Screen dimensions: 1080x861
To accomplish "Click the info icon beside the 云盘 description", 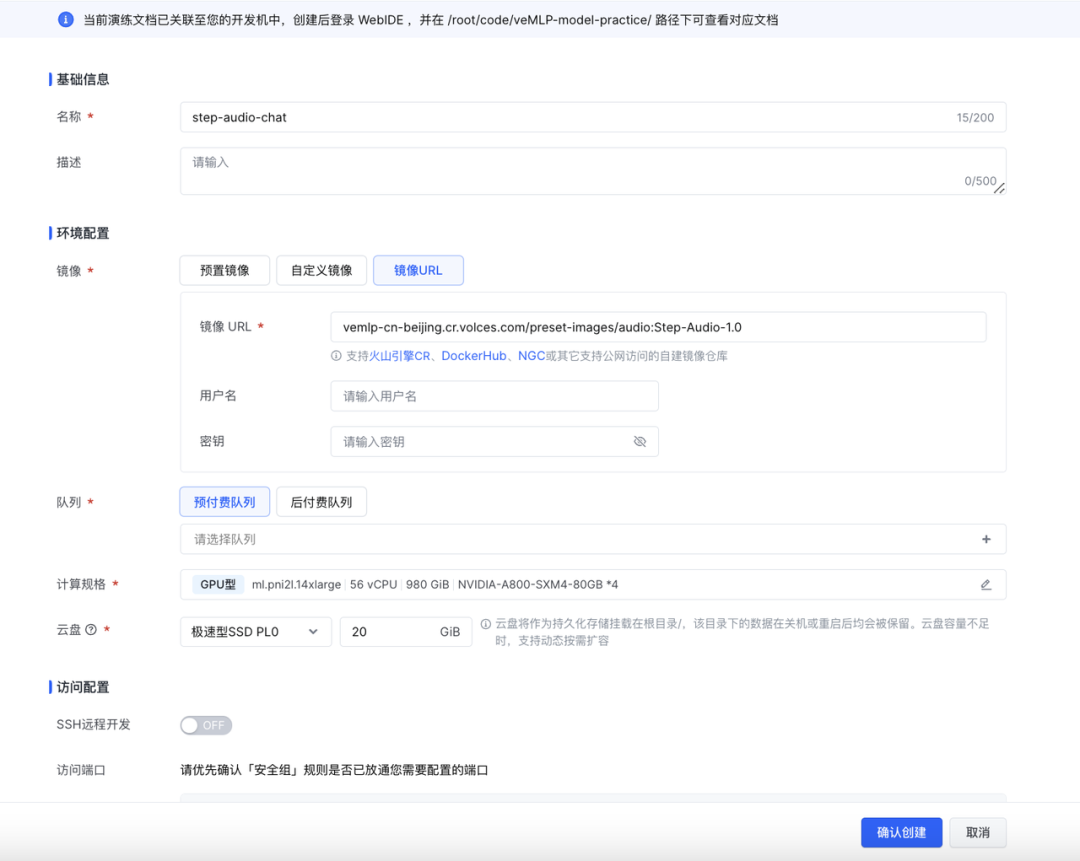I will (486, 624).
